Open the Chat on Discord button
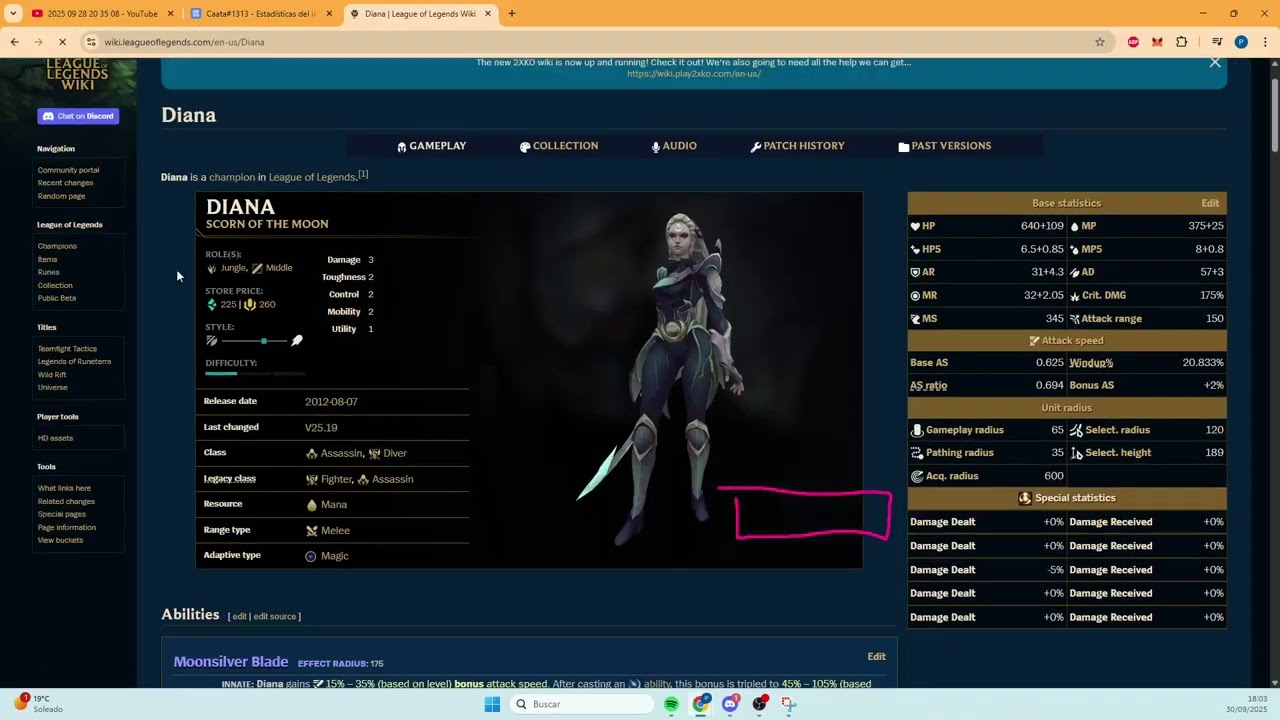 click(78, 116)
